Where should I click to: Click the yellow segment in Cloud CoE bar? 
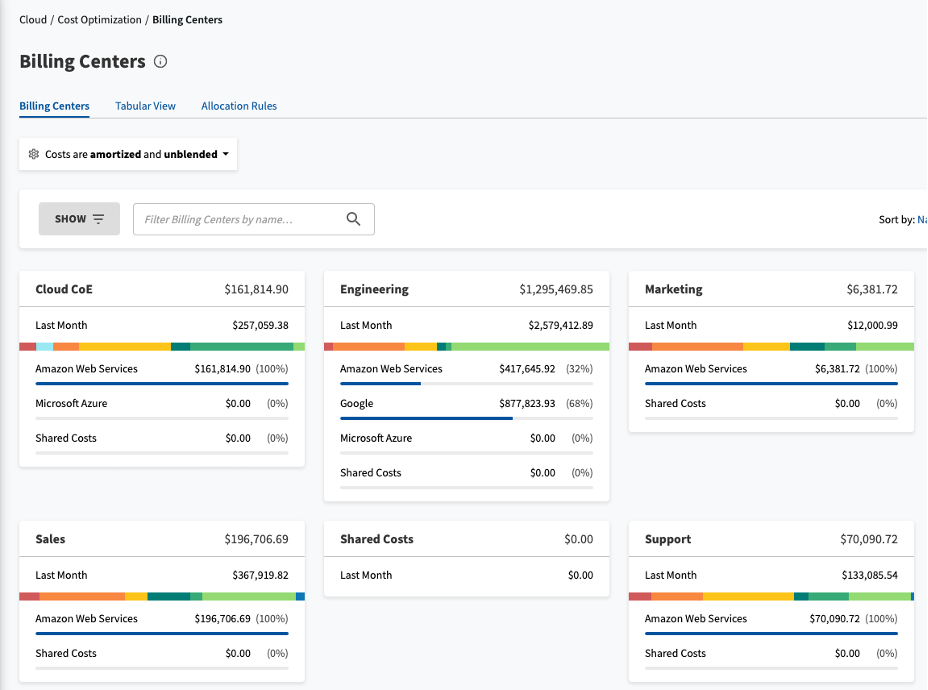tap(124, 347)
